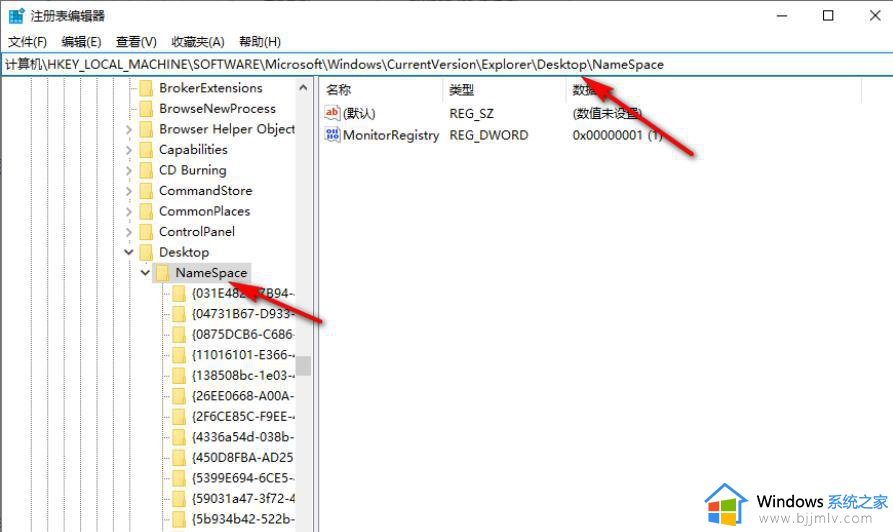Select the {450D8FBA-AD25 subkey
The width and height of the screenshot is (893, 532).
[243, 457]
